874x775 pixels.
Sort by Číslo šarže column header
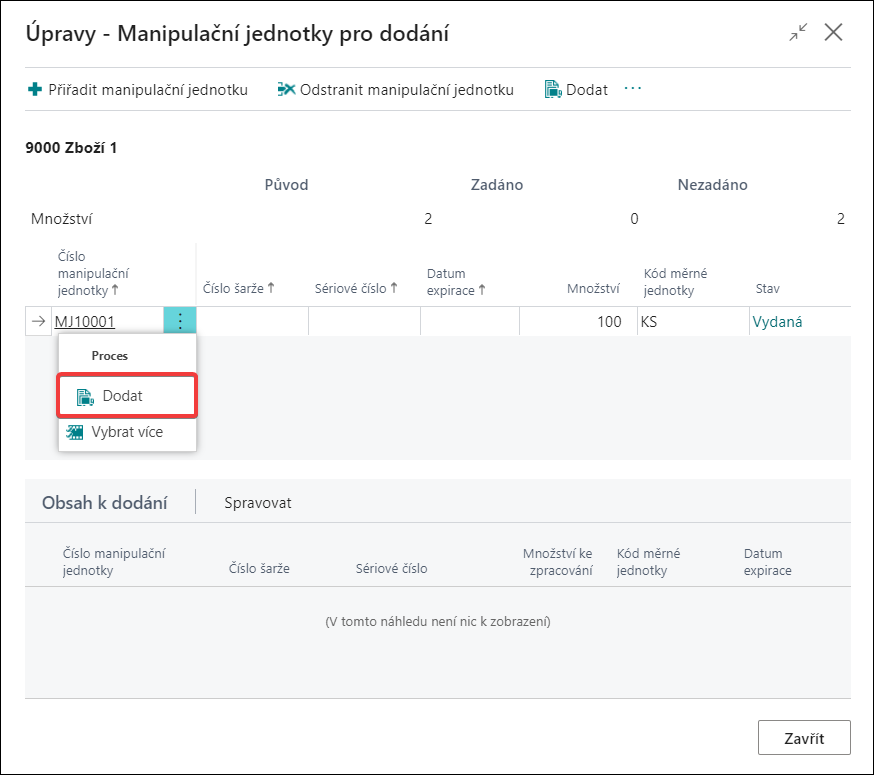pos(239,288)
